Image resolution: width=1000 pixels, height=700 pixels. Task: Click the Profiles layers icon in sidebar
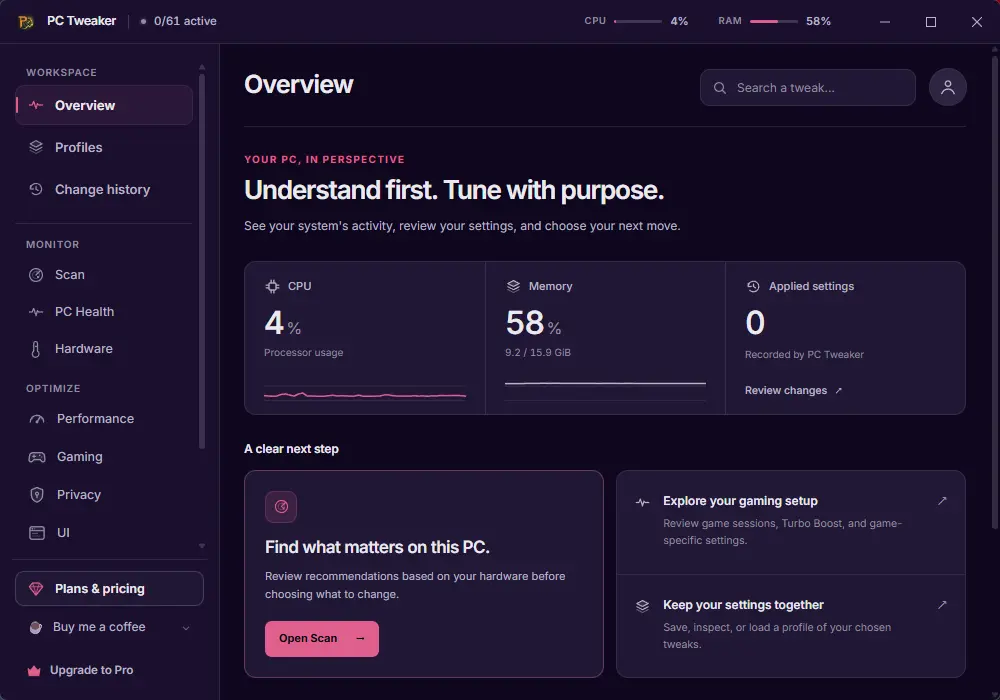coord(36,147)
